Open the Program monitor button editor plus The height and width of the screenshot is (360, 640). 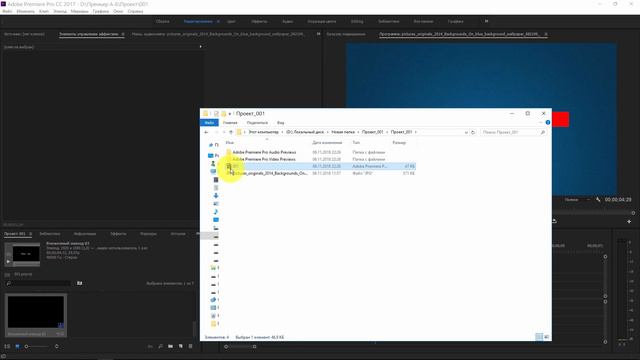[629, 221]
